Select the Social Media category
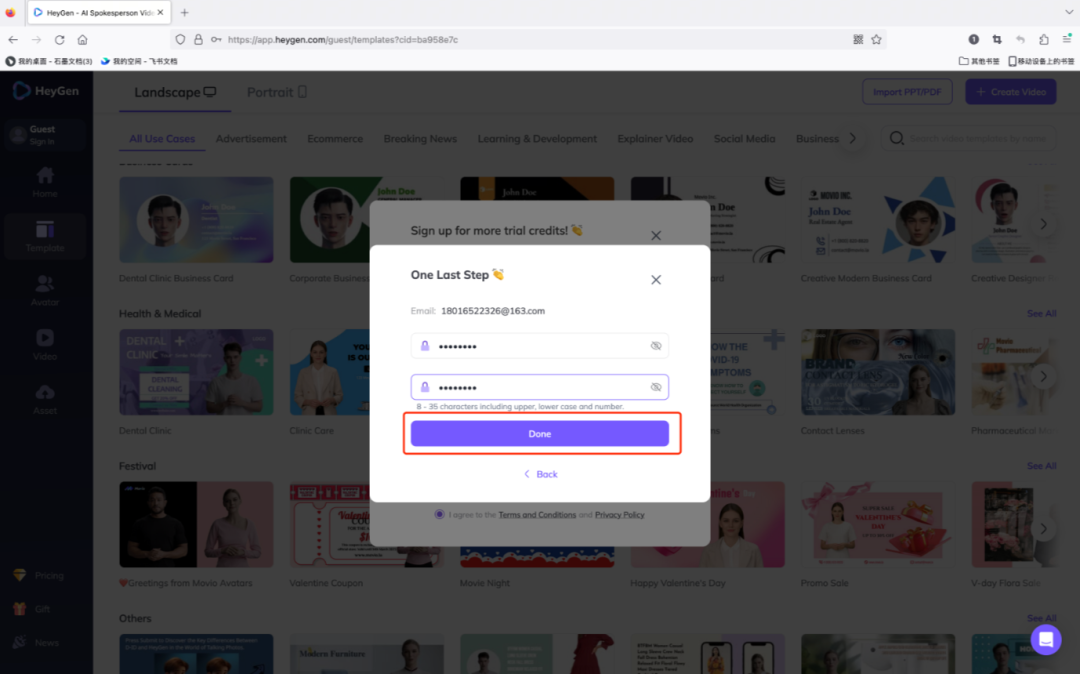 click(745, 138)
